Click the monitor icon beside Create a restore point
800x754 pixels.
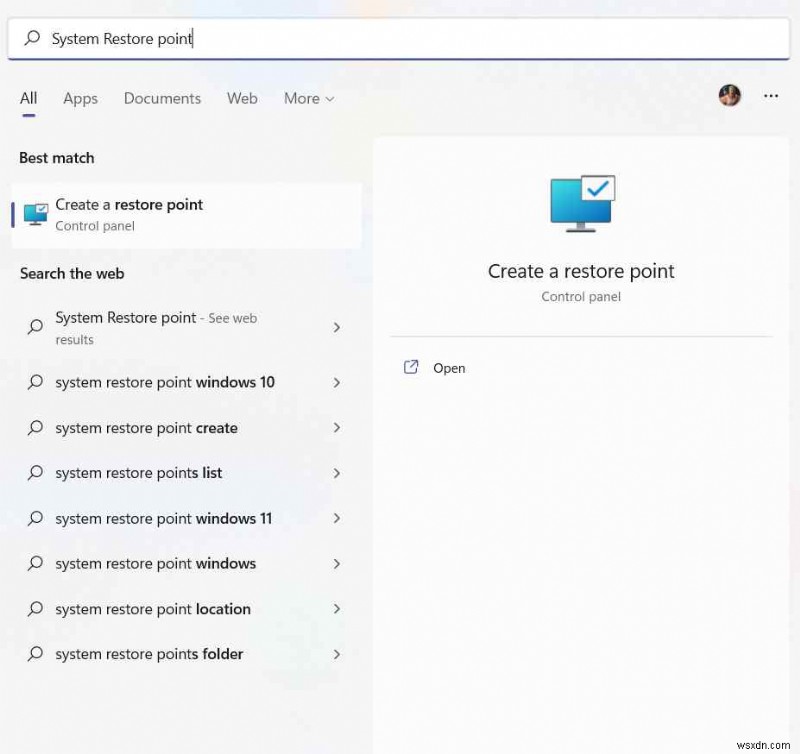pos(36,214)
